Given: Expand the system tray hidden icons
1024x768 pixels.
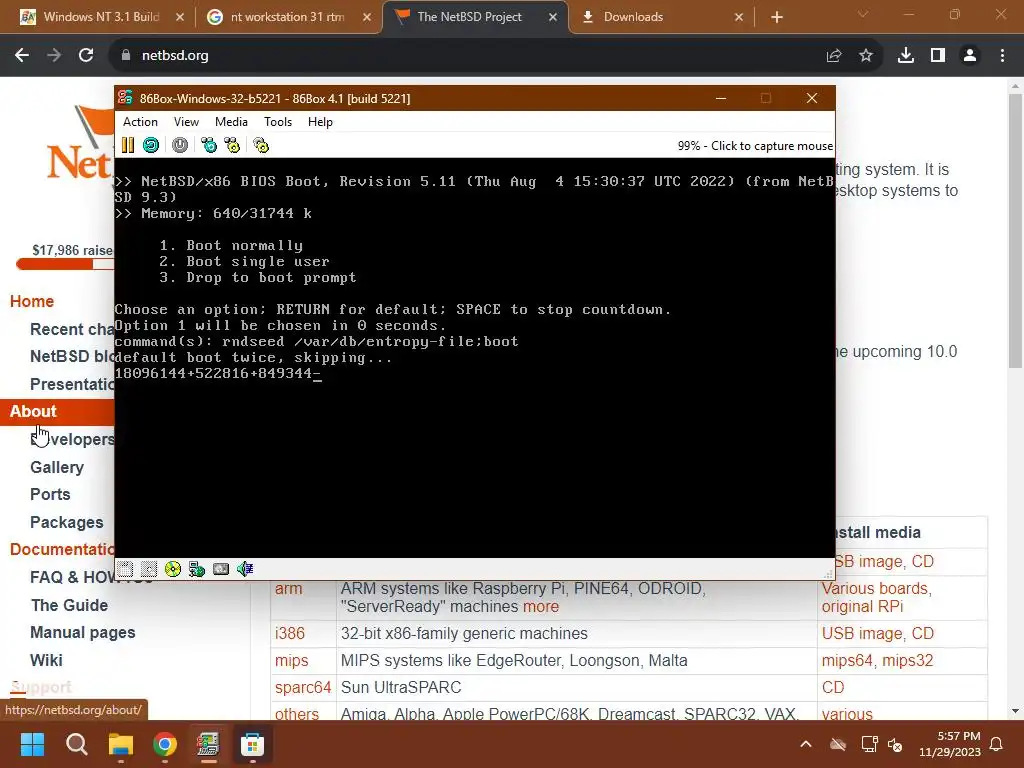Looking at the screenshot, I should point(806,744).
